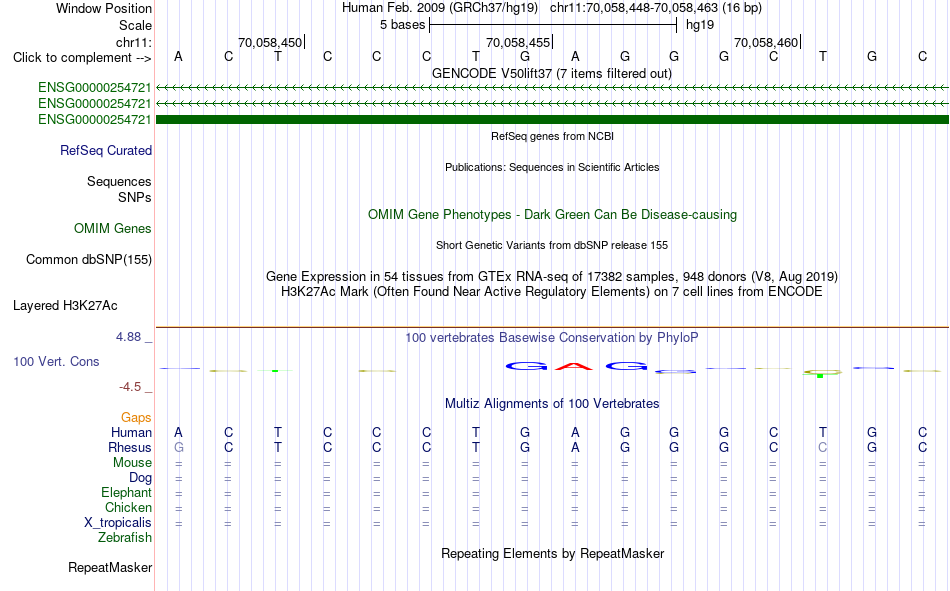Viewport: 950px width, 591px height.
Task: Open 'Multiz Alignments of 100 Vertebrates' title
Action: pos(552,404)
